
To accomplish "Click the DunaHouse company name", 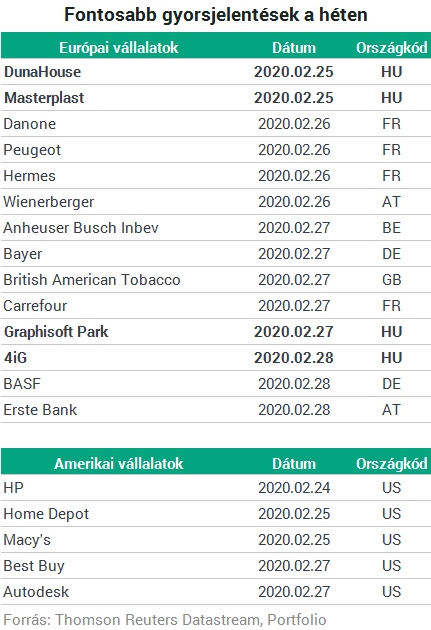I will point(43,72).
